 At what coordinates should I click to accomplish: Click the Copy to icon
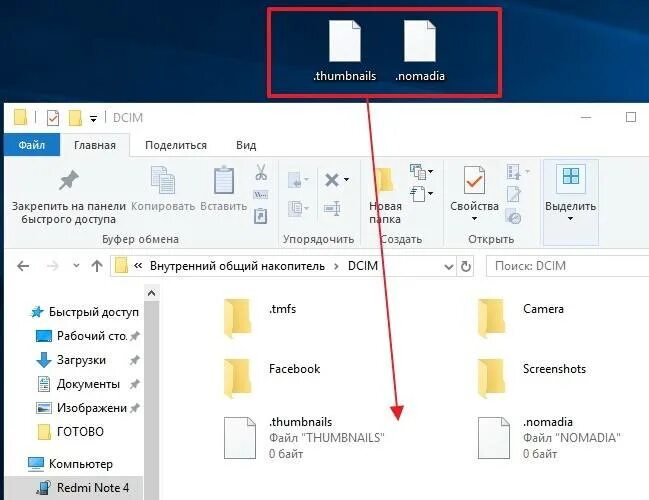click(x=296, y=208)
